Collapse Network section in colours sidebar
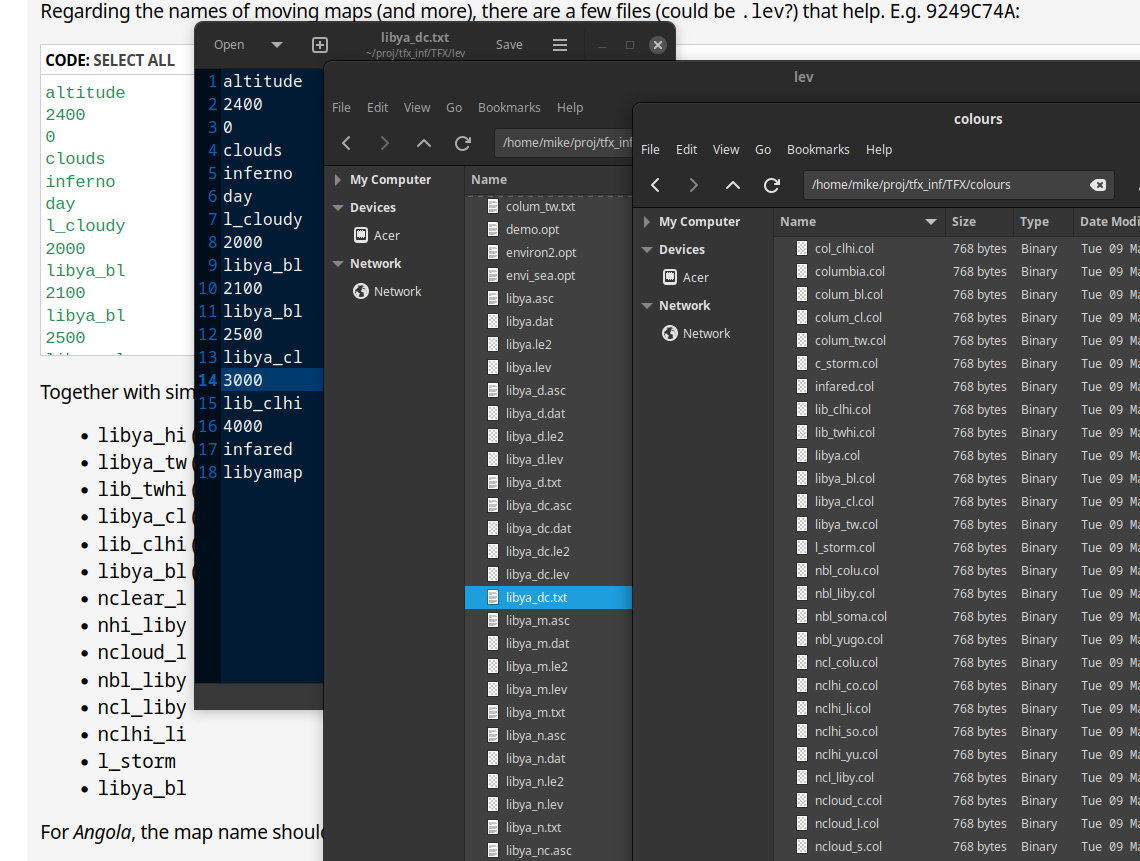This screenshot has width=1140, height=861. [x=647, y=306]
